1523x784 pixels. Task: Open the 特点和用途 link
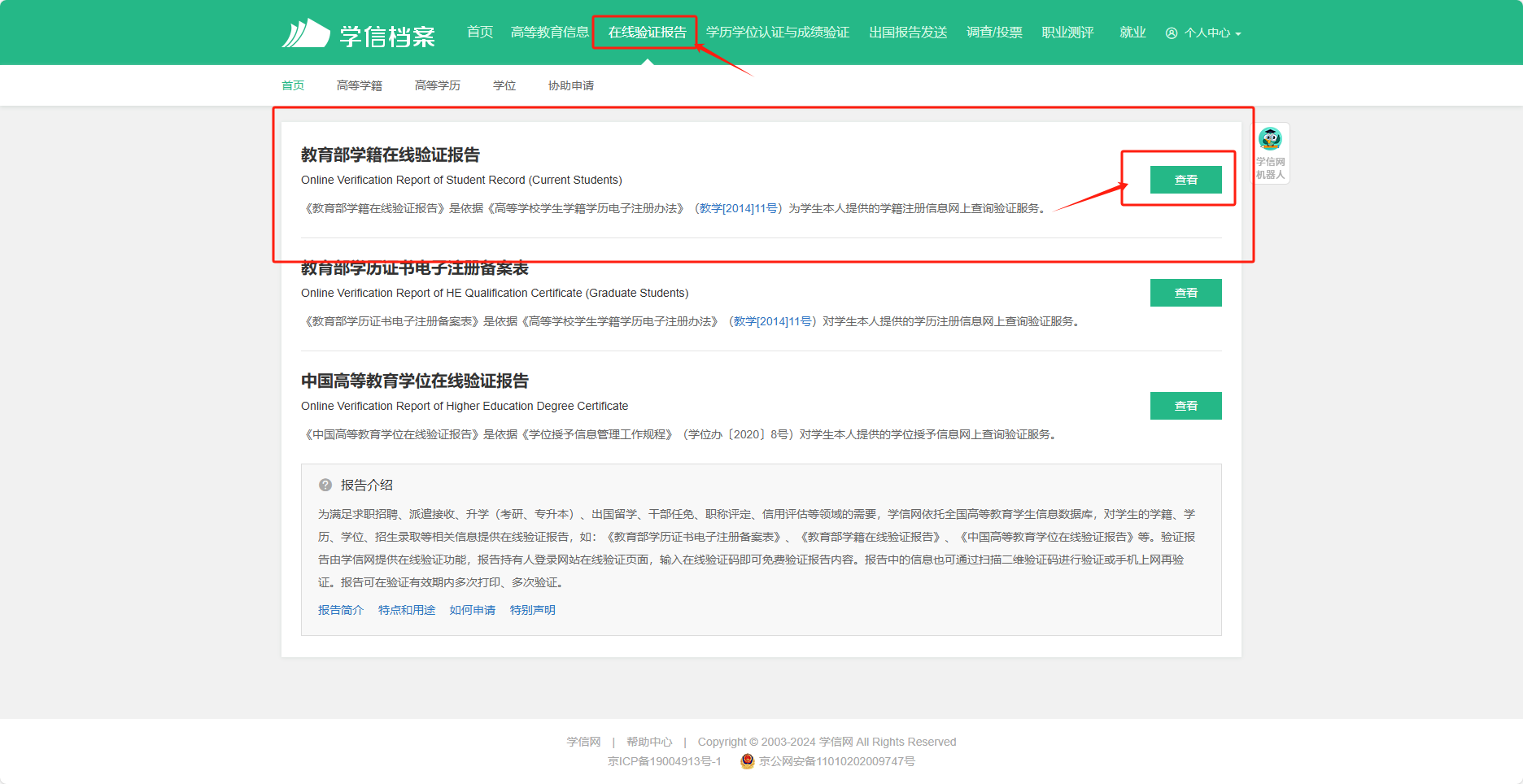tap(407, 610)
